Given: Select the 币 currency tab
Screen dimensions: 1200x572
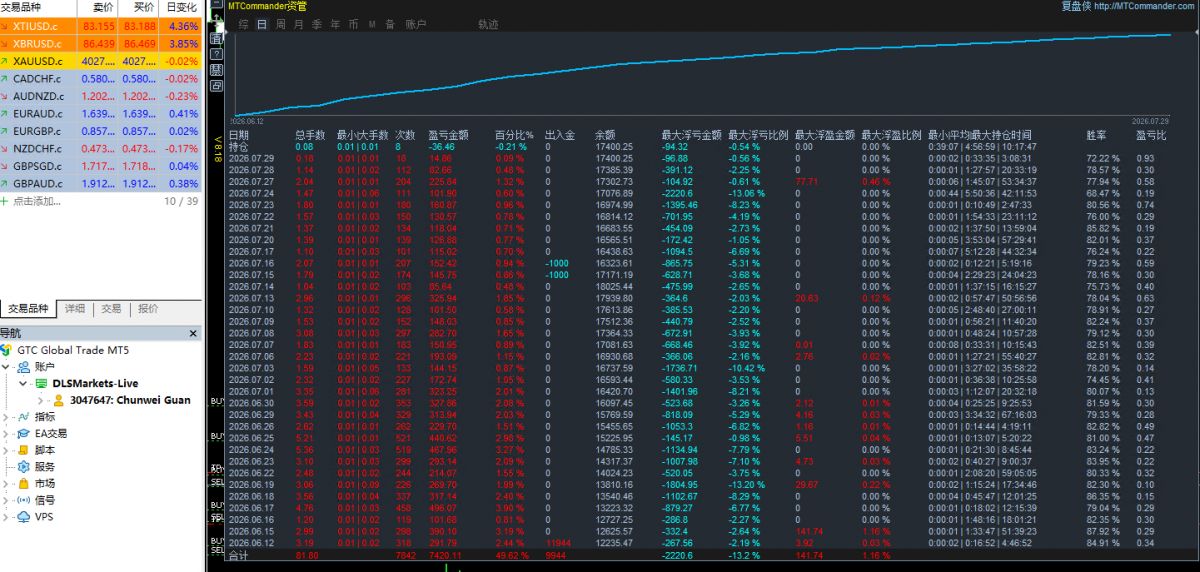Looking at the screenshot, I should [x=353, y=24].
